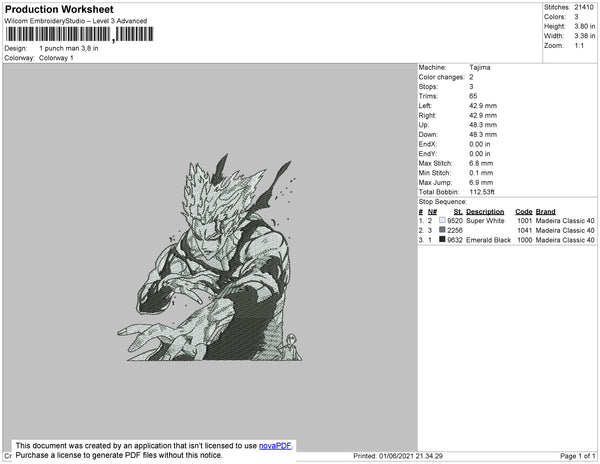Select the embroidery design preview image
Image resolution: width=600 pixels, height=464 pixels.
point(209,257)
